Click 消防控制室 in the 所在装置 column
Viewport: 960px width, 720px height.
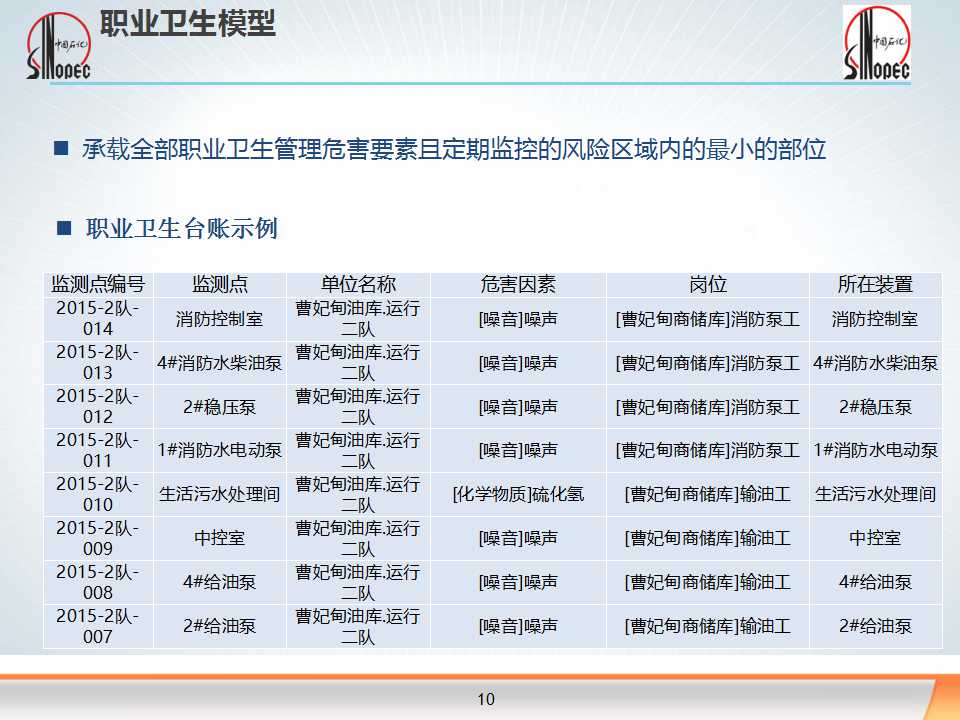click(x=875, y=319)
